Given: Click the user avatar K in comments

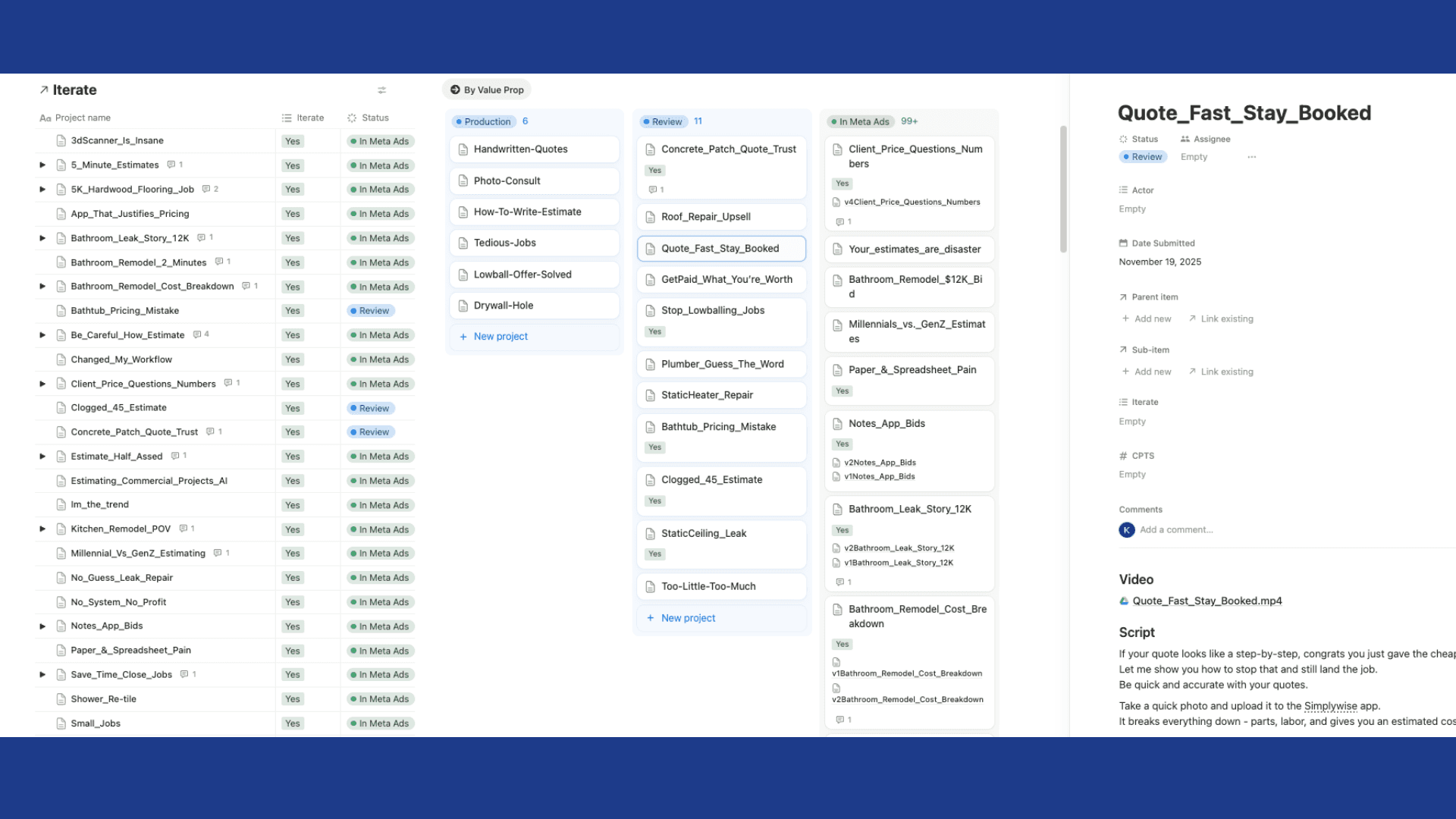Looking at the screenshot, I should (x=1127, y=530).
